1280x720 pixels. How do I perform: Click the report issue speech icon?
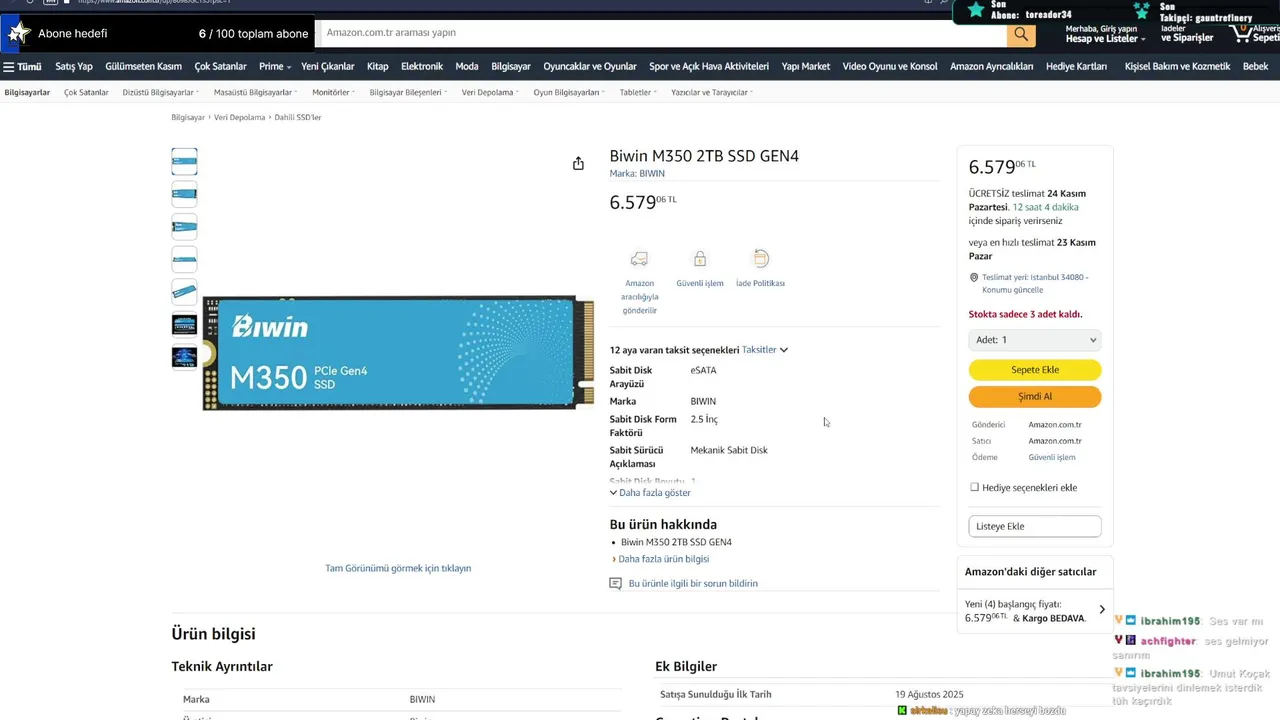616,583
